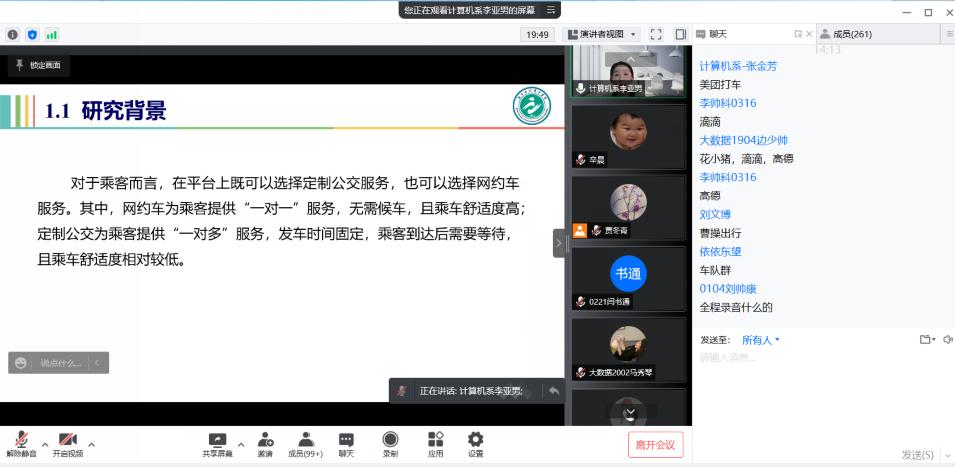Open the chat file send icon
955x467 pixels.
pos(927,339)
